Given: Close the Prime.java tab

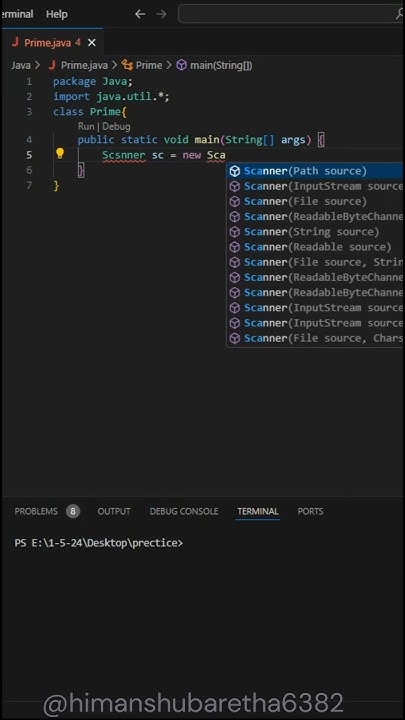Looking at the screenshot, I should coord(92,43).
